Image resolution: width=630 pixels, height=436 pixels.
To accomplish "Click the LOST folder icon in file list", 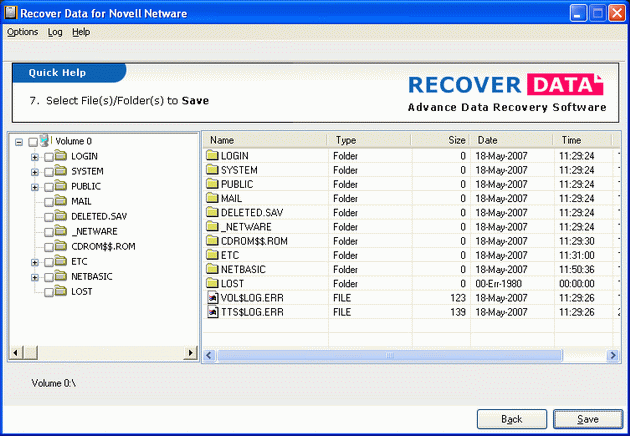I will click(212, 284).
